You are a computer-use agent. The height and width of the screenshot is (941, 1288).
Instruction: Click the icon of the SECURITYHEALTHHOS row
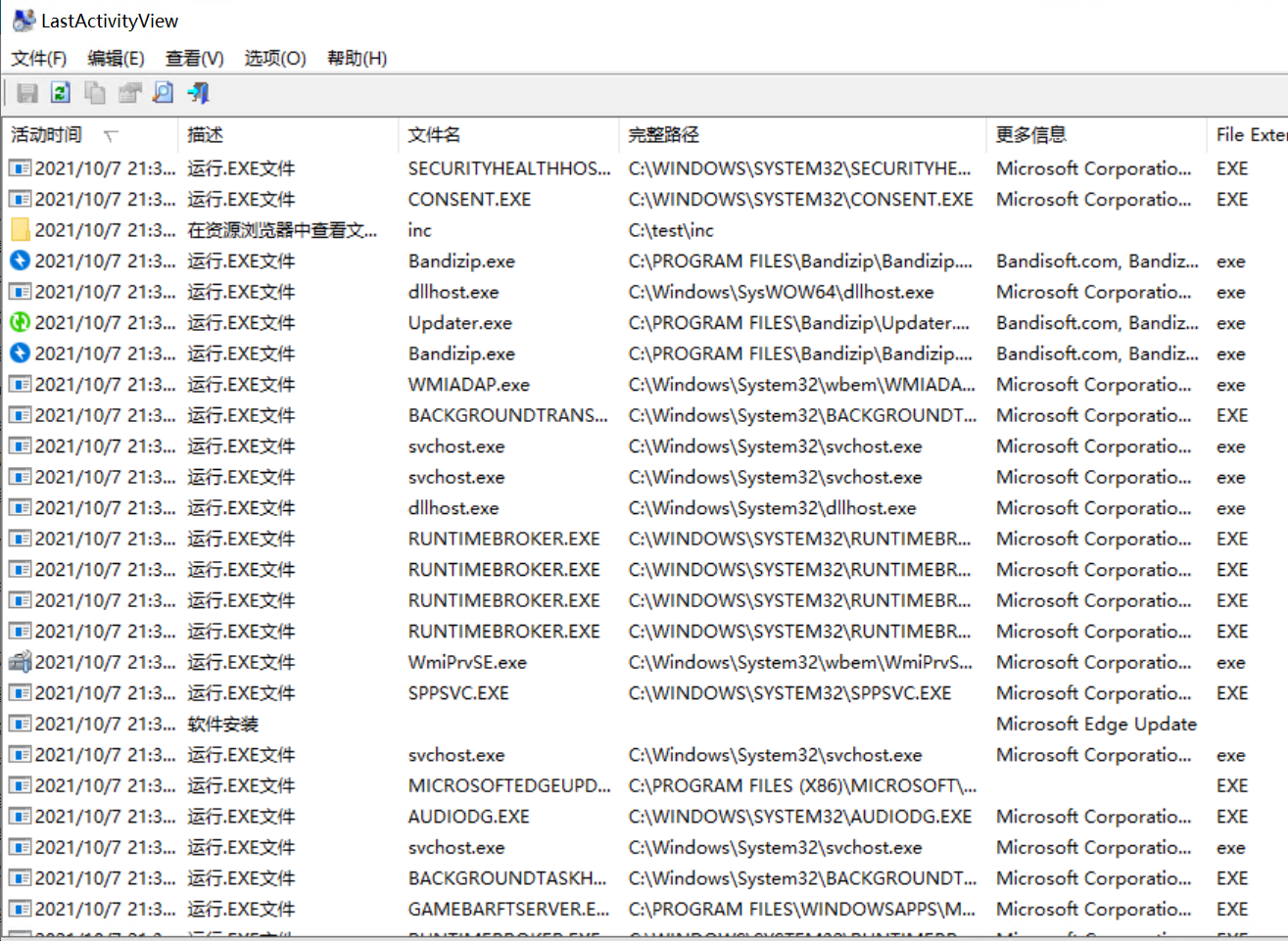point(20,168)
